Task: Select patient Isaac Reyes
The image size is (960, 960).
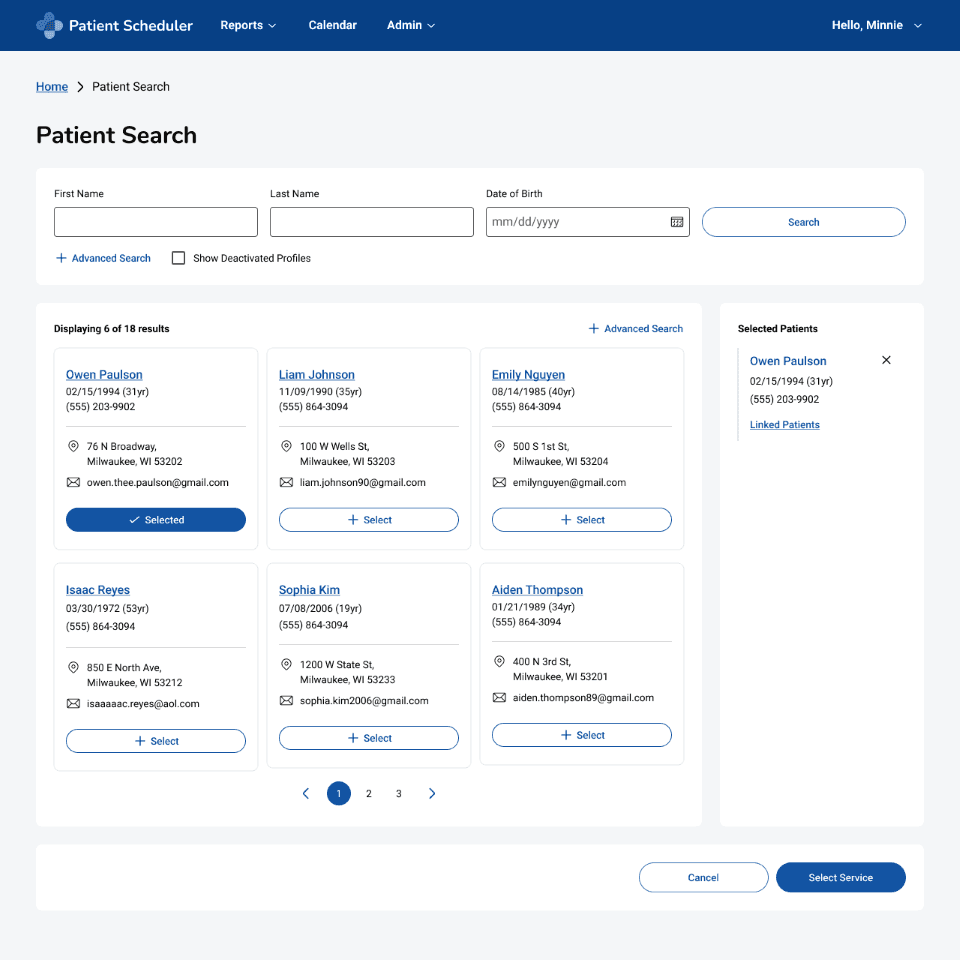Action: click(x=156, y=741)
